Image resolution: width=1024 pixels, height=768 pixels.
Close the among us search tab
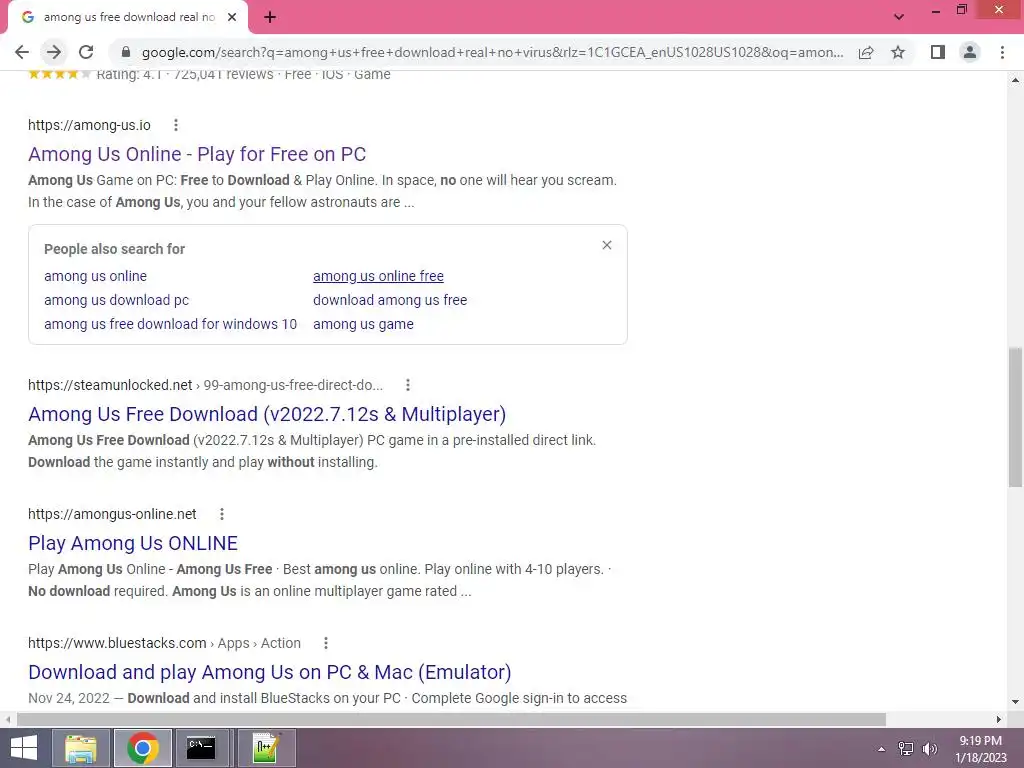tap(232, 17)
